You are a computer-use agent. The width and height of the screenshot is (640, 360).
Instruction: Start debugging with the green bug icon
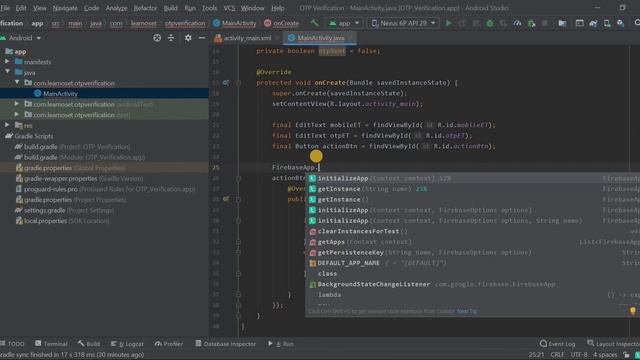pos(490,23)
